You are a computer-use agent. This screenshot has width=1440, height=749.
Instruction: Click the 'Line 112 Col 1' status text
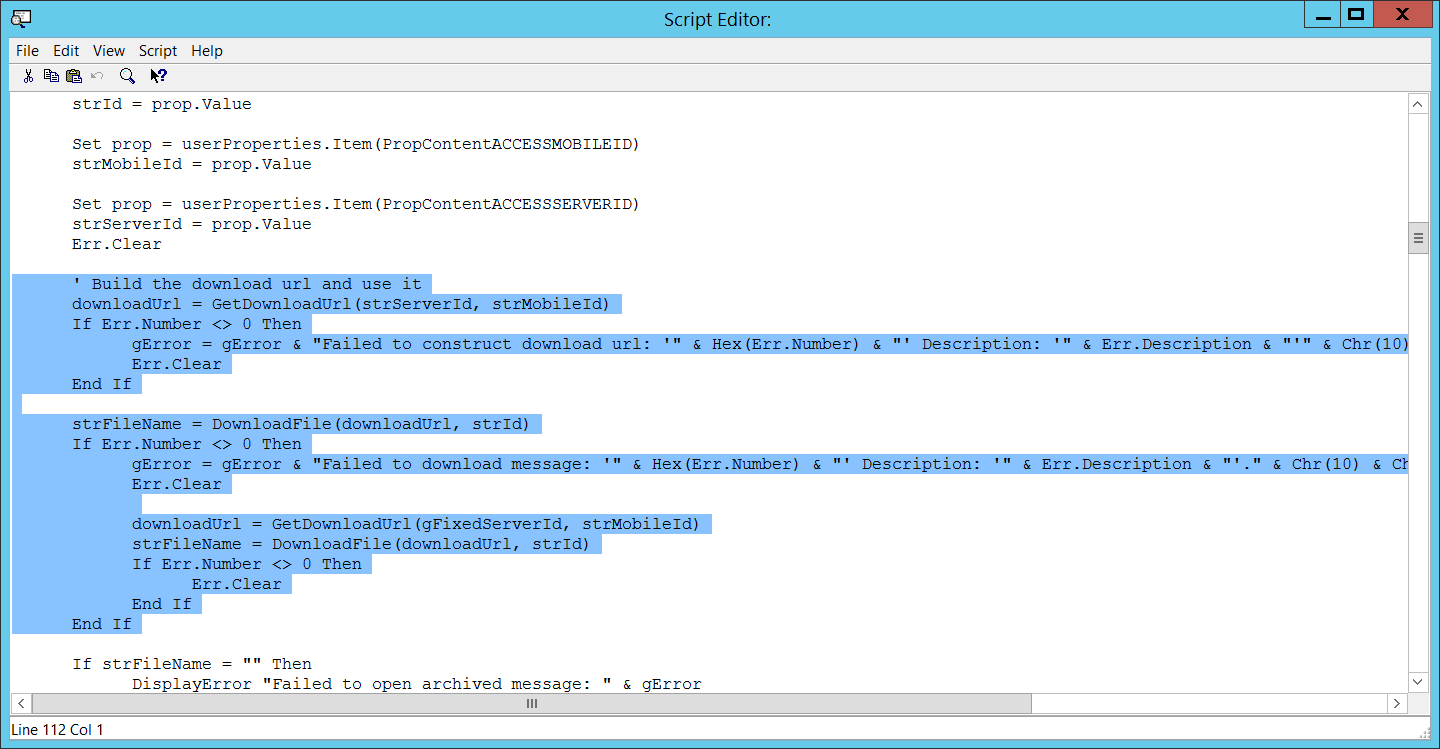click(x=59, y=730)
